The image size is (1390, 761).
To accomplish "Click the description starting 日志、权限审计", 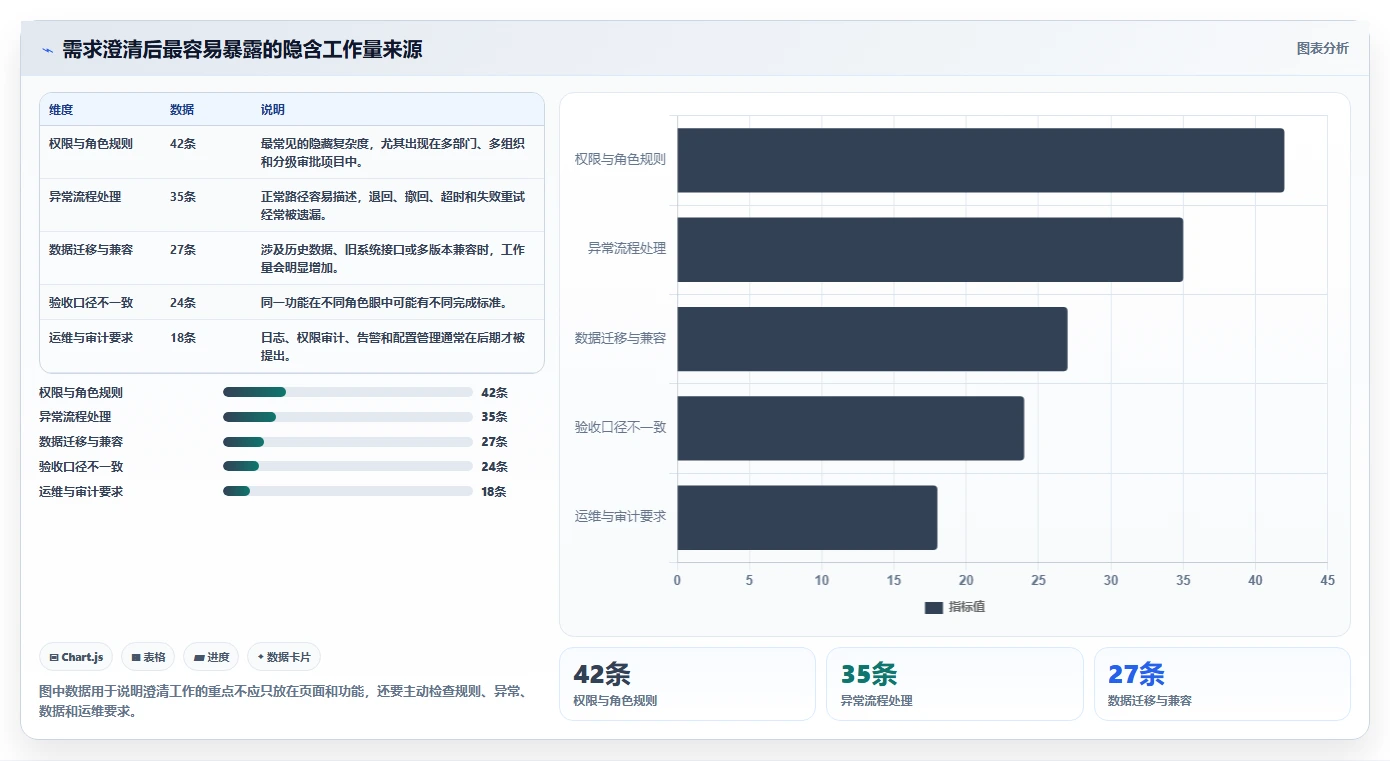I will [x=393, y=347].
